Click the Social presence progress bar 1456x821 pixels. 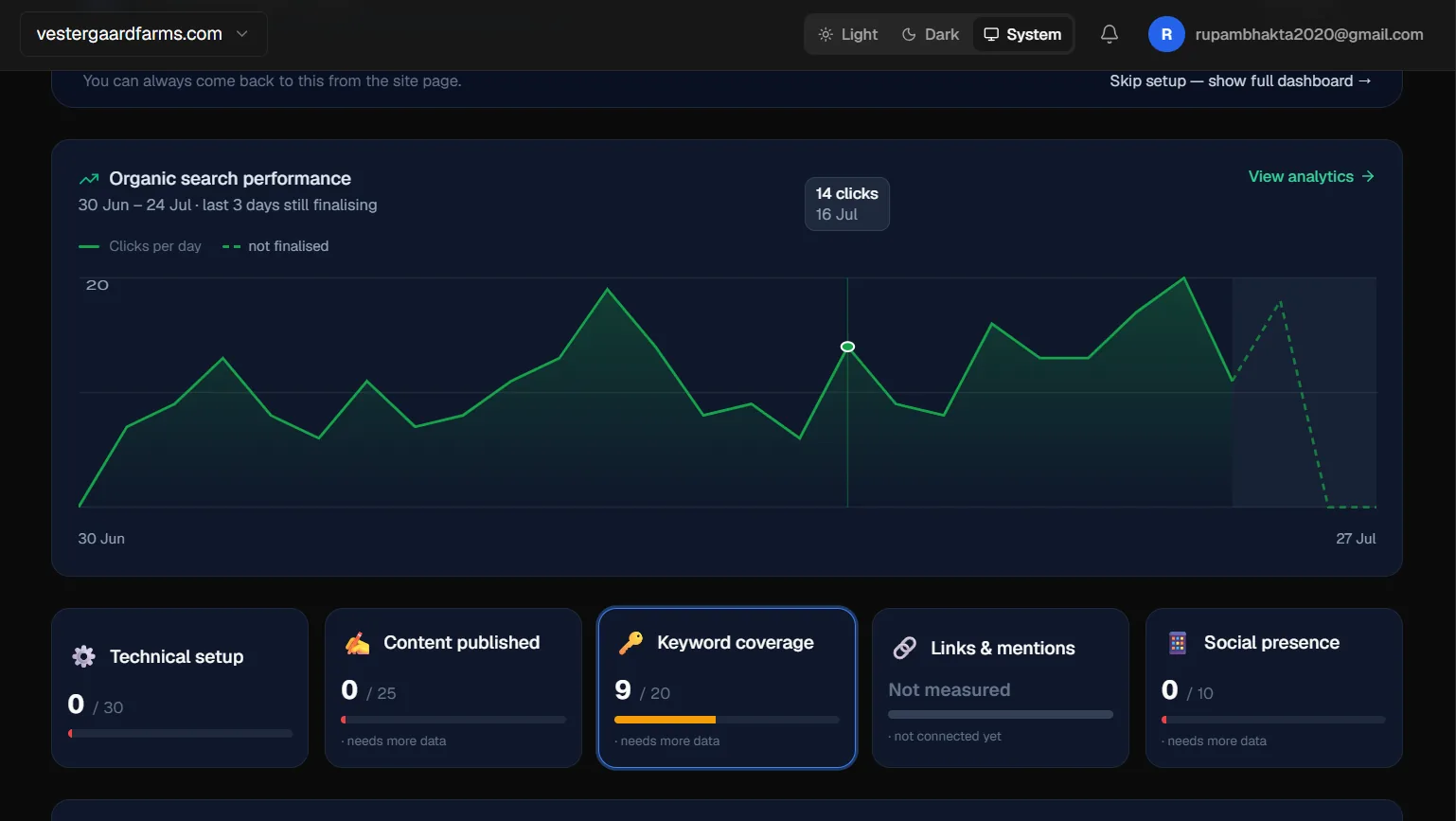tap(1274, 720)
